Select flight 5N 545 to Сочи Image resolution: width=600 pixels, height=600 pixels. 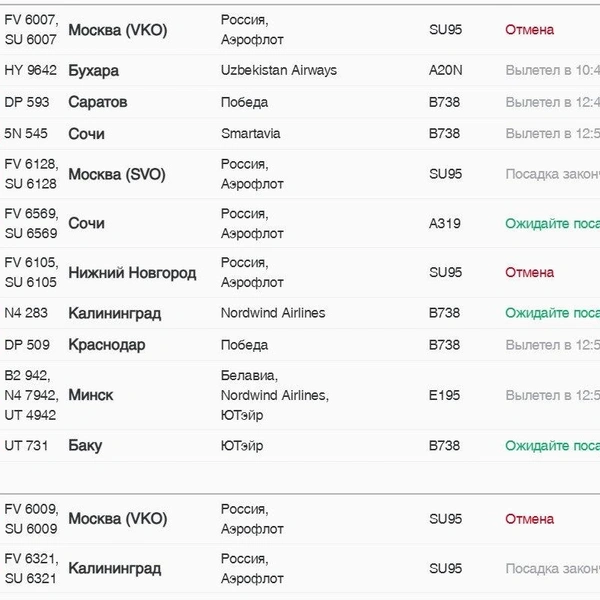[300, 134]
